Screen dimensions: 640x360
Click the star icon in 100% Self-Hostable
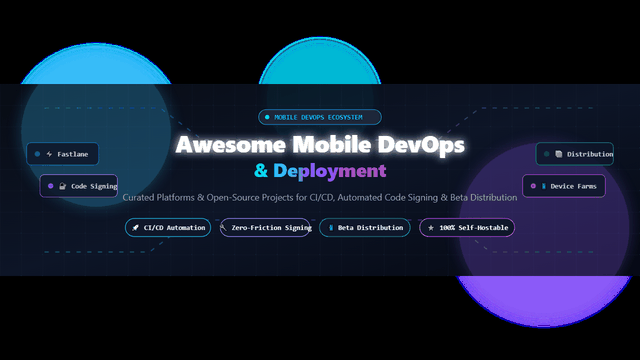431,228
